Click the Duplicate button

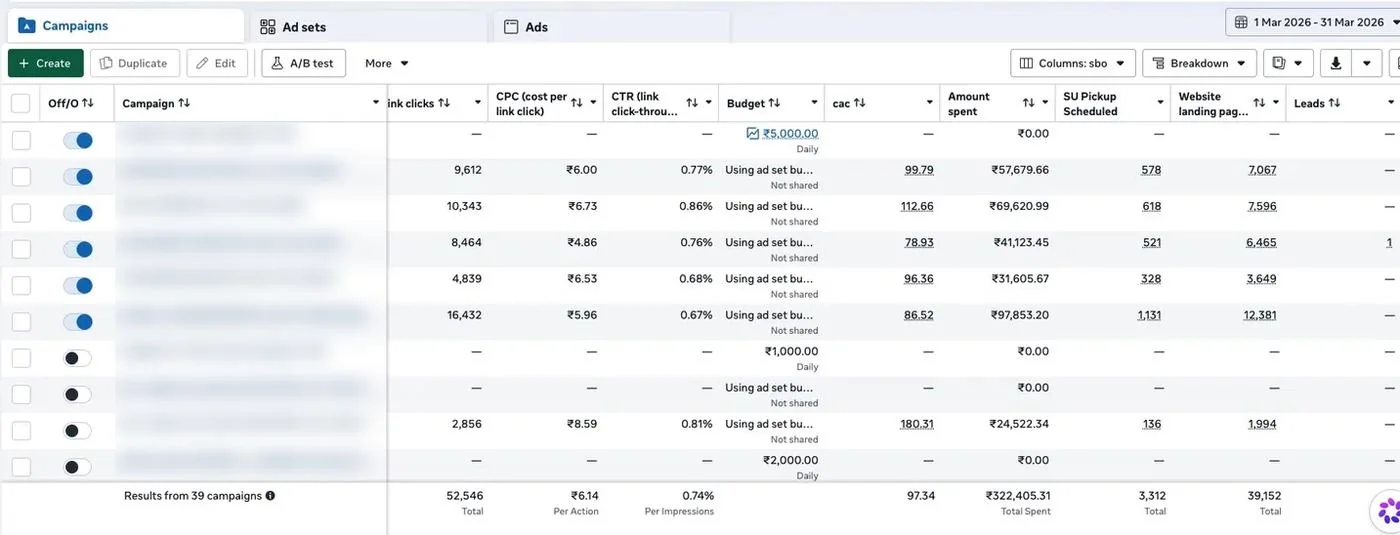click(x=135, y=63)
